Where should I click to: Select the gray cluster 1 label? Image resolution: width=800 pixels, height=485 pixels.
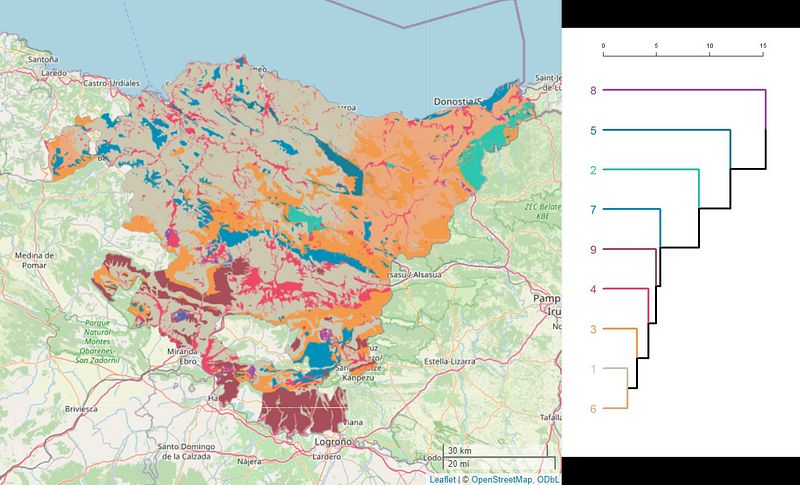tap(593, 369)
